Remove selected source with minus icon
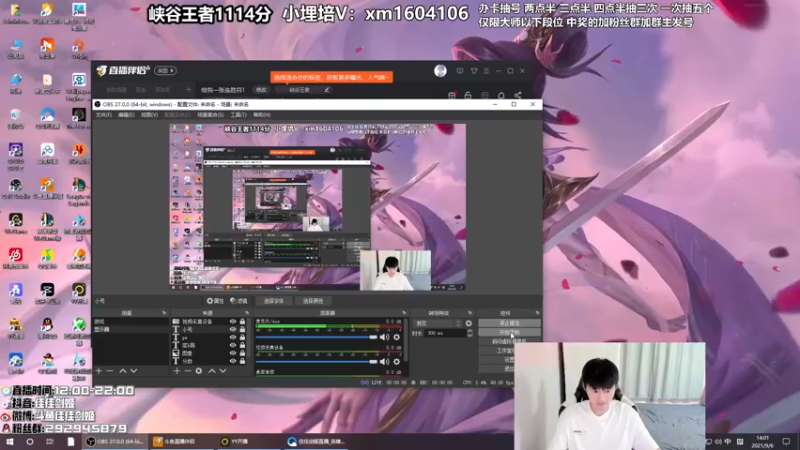800x450 pixels. pos(187,371)
